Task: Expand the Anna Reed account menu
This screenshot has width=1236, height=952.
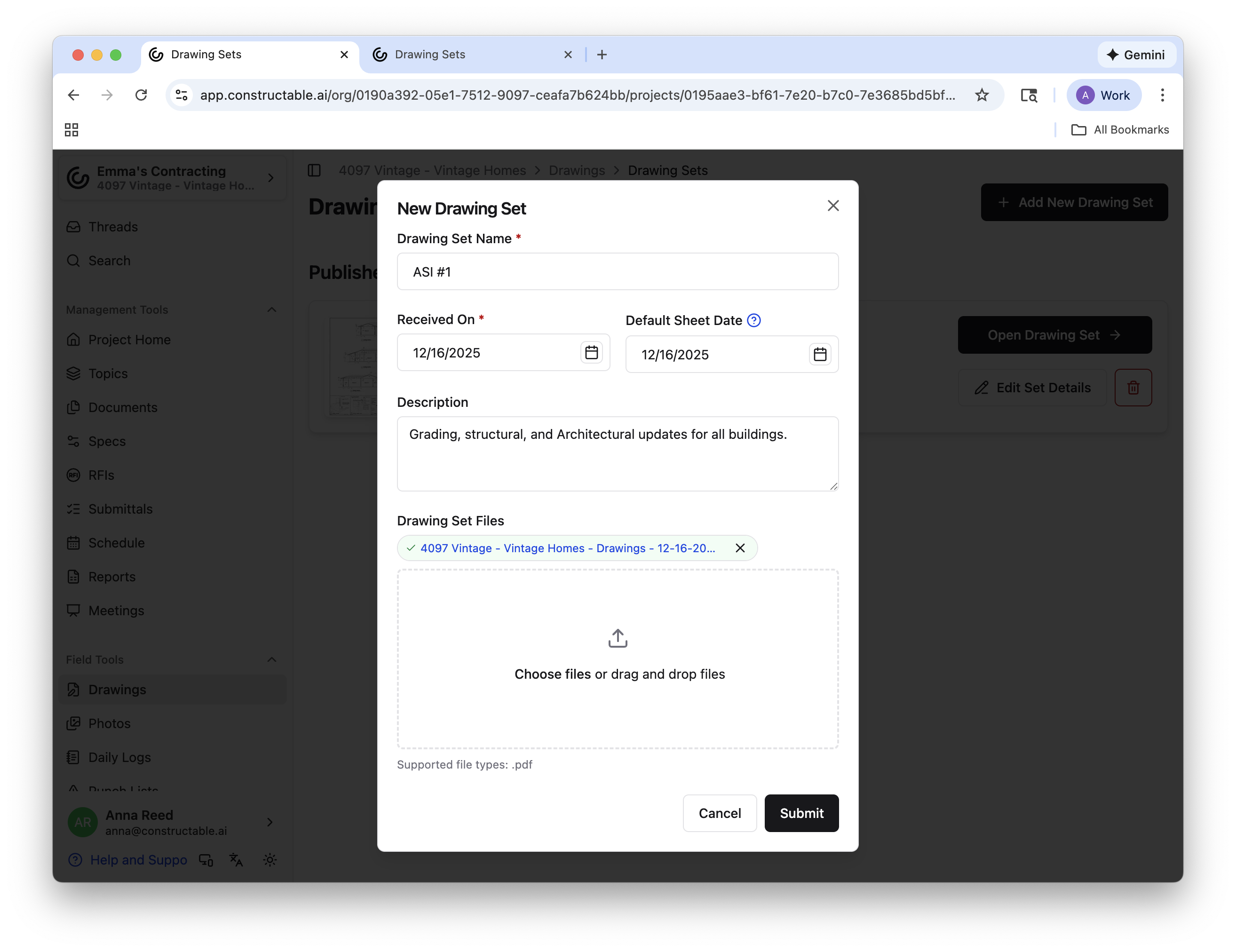Action: click(x=173, y=822)
